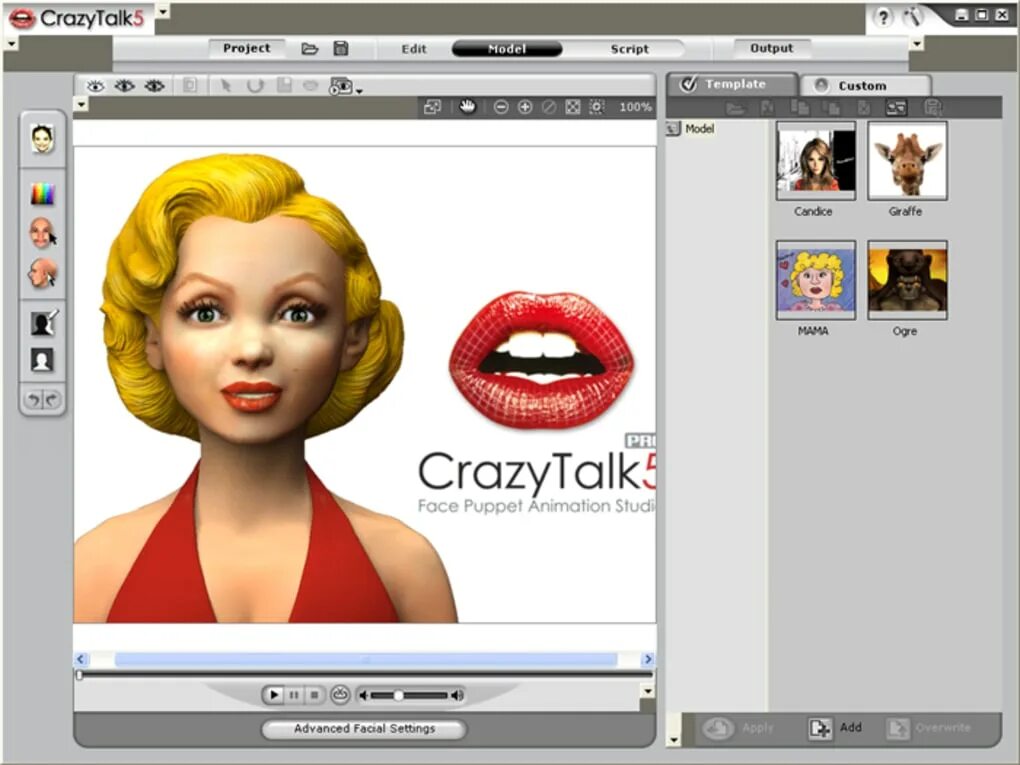
Task: Open Advanced Facial Settings
Action: [x=364, y=729]
